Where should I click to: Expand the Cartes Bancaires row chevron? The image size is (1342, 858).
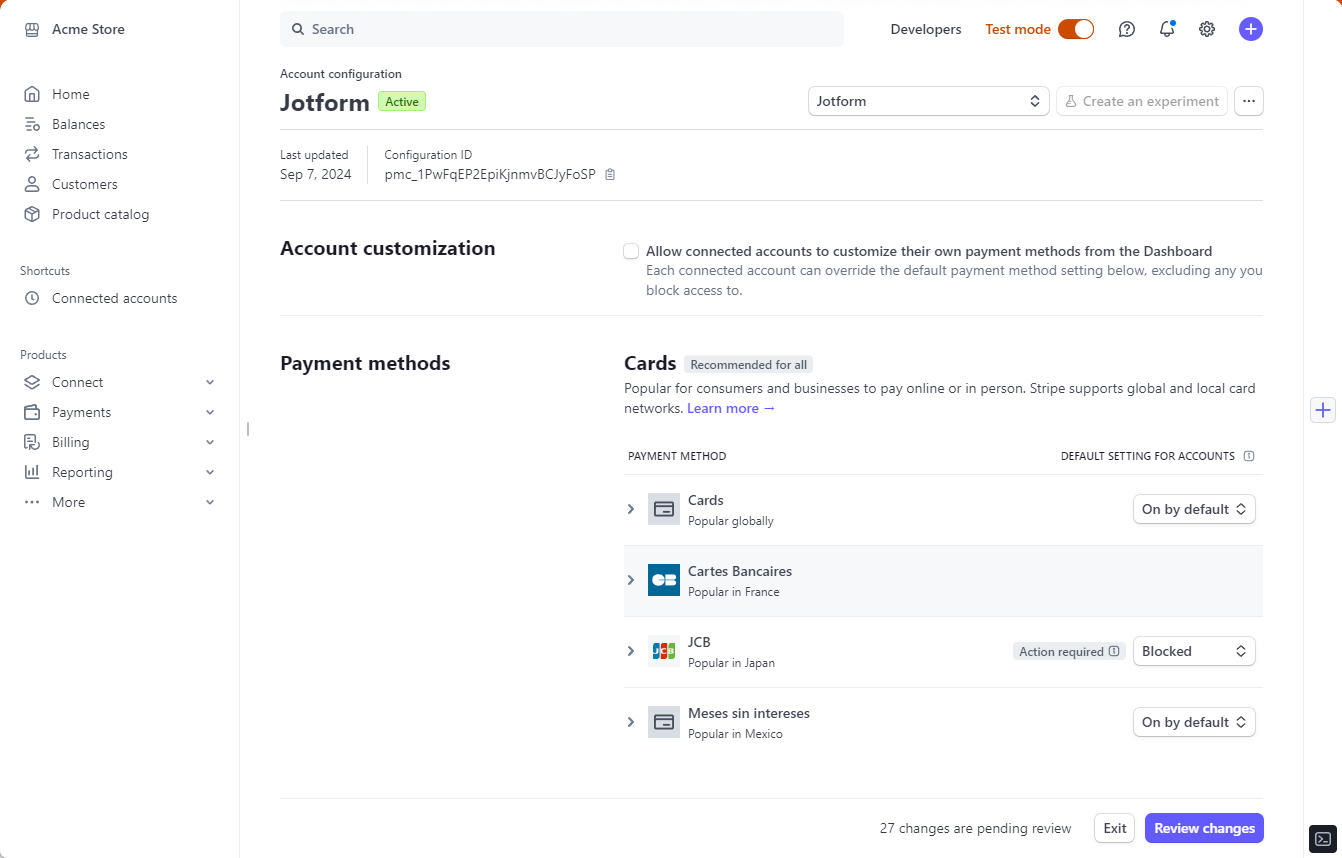coord(631,580)
